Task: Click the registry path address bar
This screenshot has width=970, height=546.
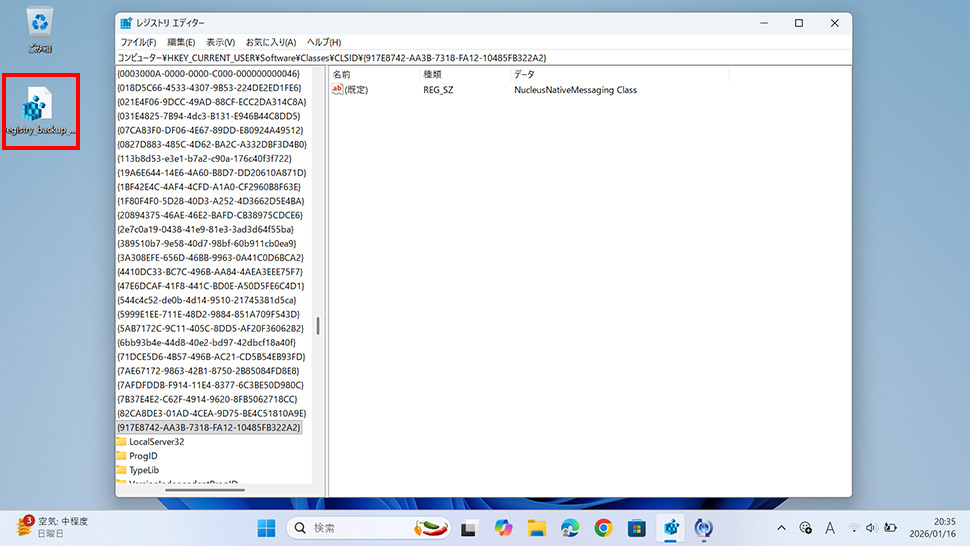Action: (480, 57)
